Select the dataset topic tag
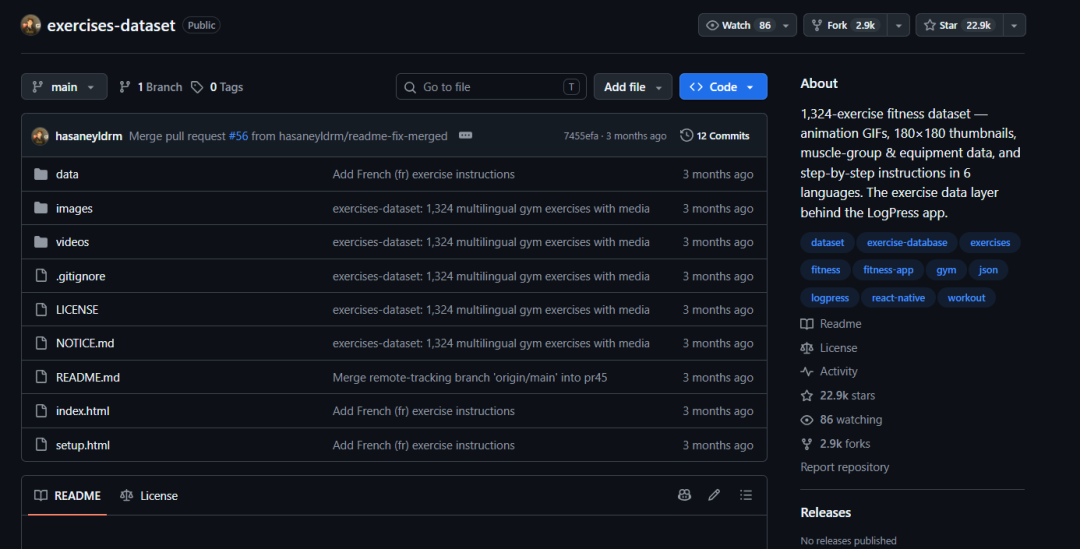The image size is (1080, 549). click(x=827, y=242)
